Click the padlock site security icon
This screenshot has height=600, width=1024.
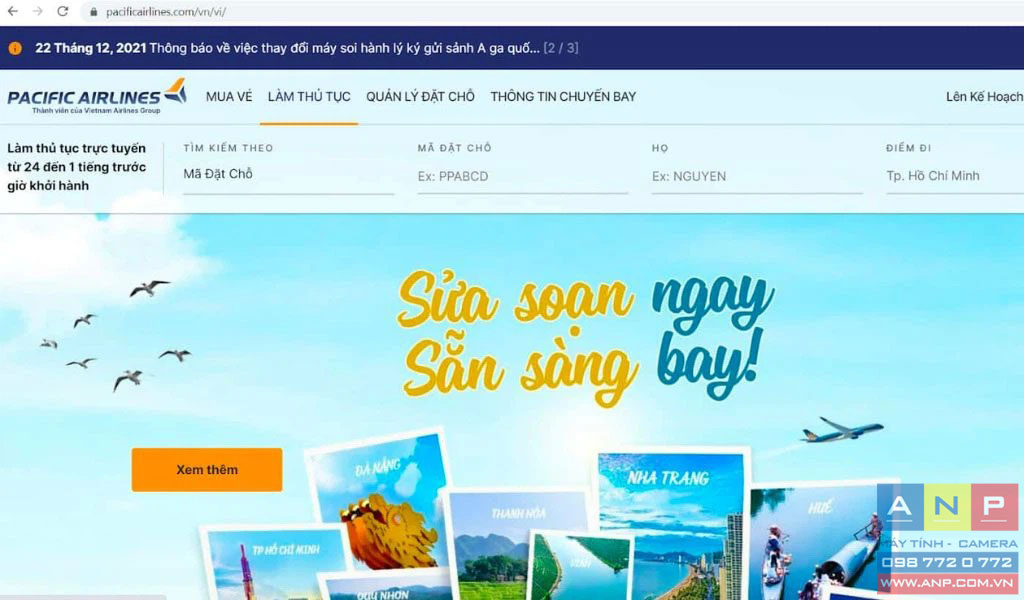point(93,12)
